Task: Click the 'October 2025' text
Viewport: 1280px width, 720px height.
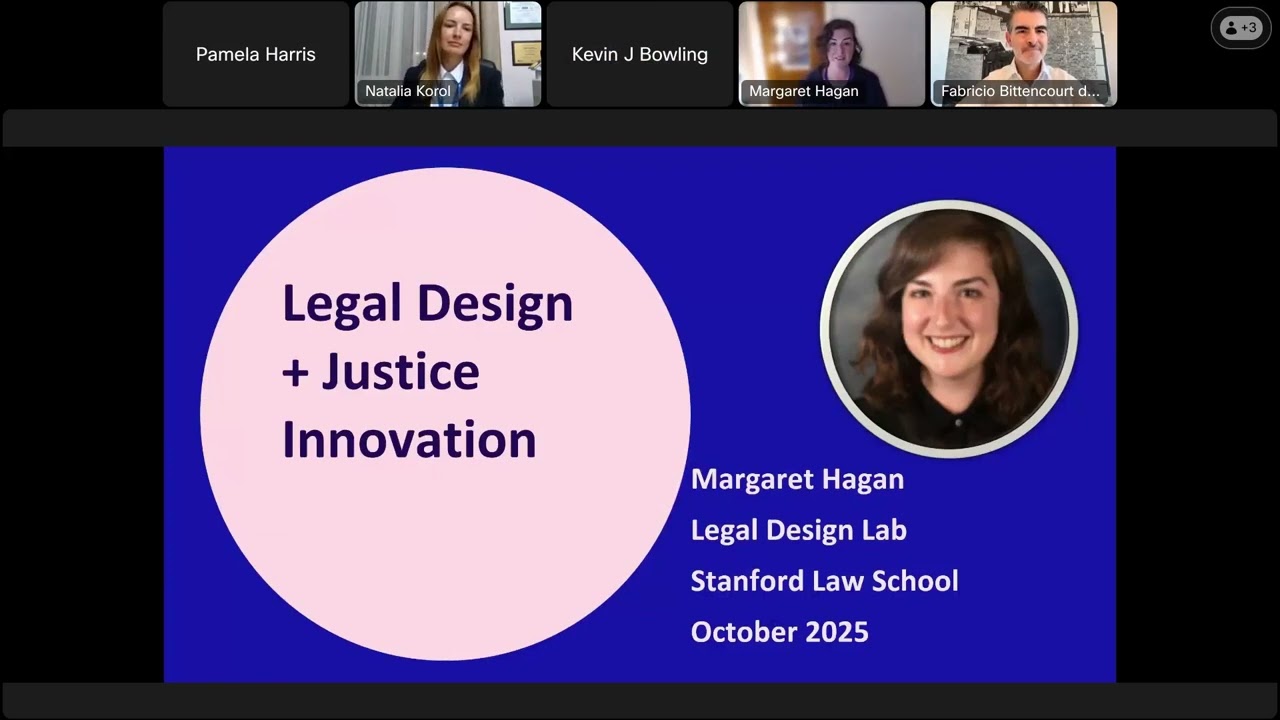Action: pos(779,632)
